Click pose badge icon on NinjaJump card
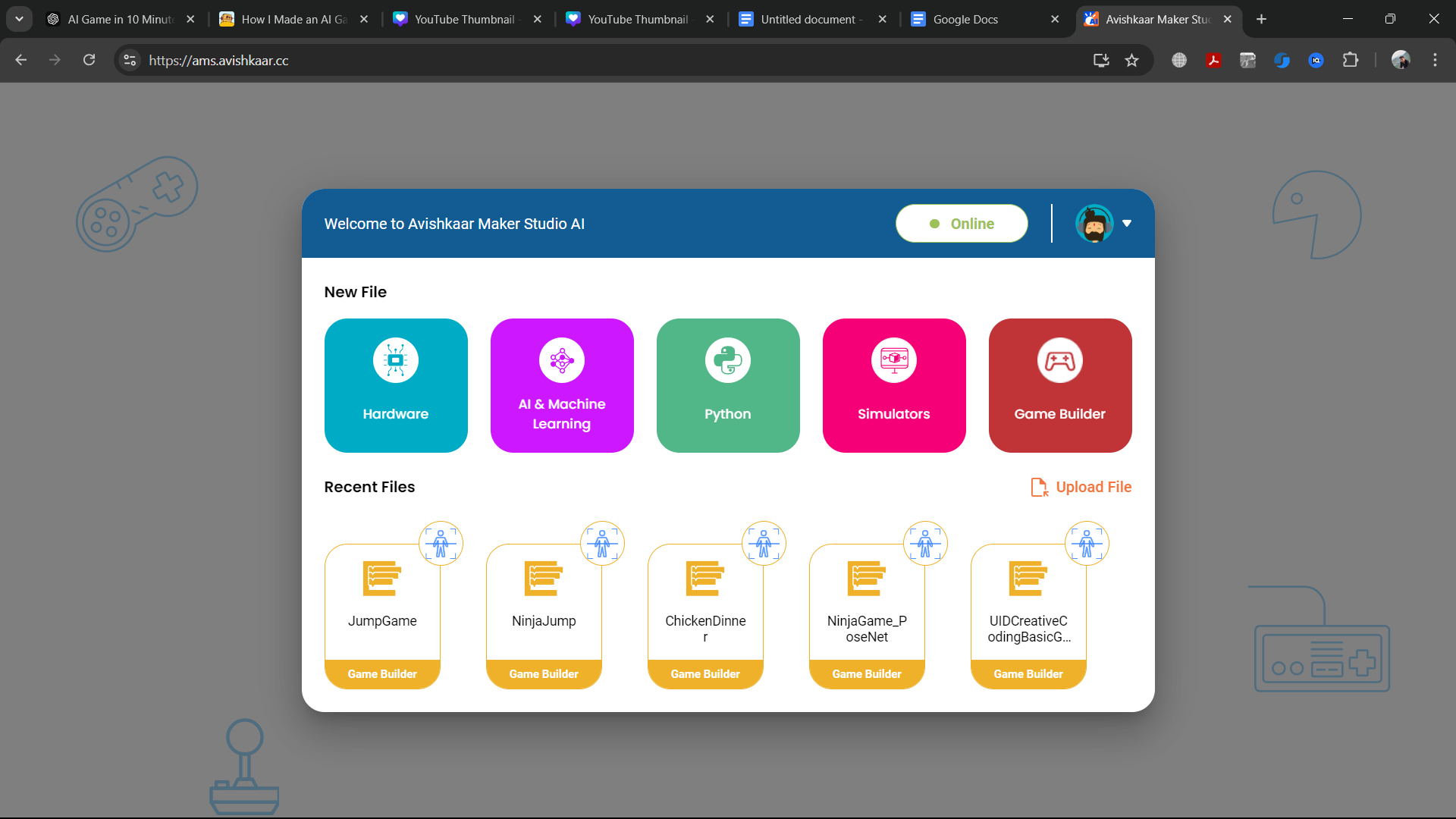 tap(602, 544)
